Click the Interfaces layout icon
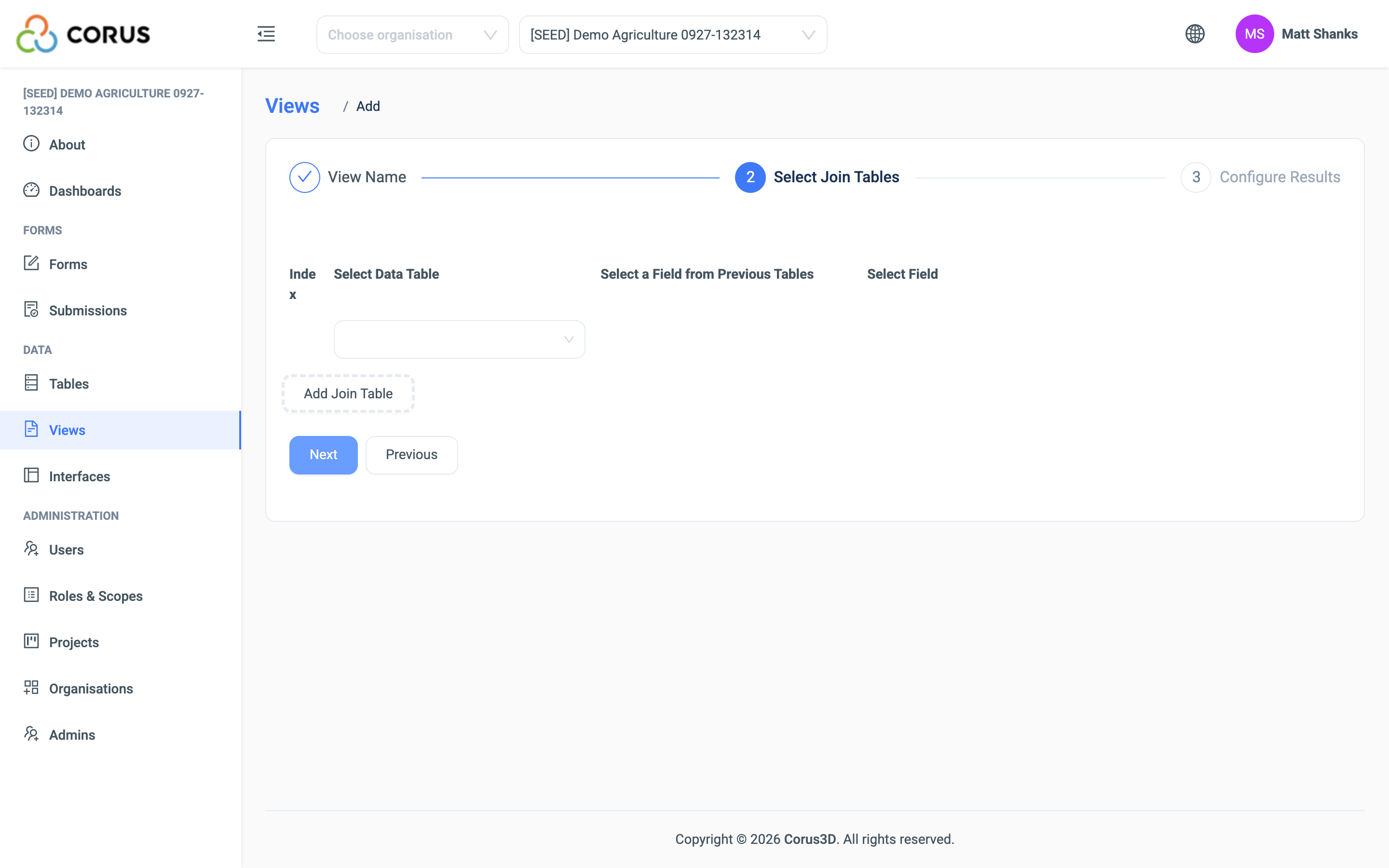The width and height of the screenshot is (1389, 868). click(31, 476)
